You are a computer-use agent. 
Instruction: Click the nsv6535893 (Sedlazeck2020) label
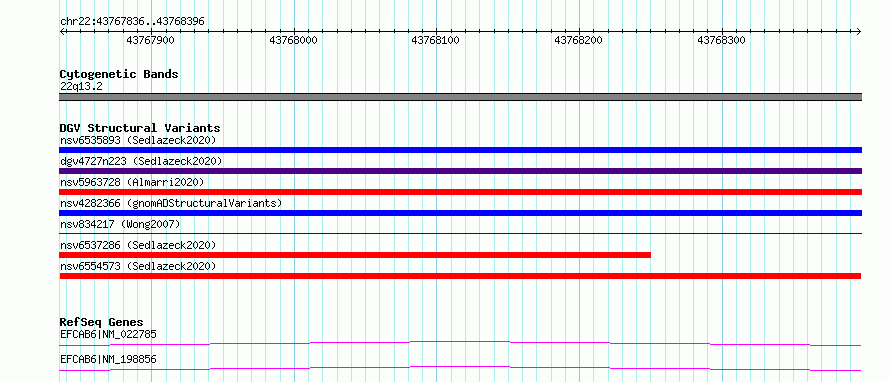click(138, 140)
